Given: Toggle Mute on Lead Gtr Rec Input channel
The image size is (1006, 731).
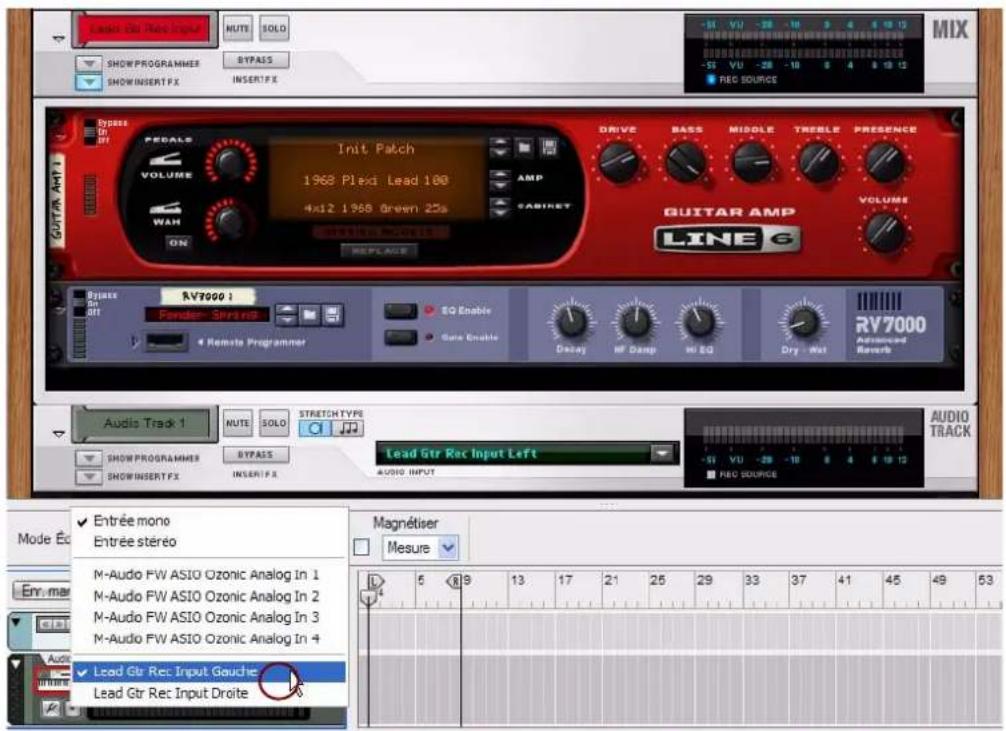Looking at the screenshot, I should click(x=237, y=29).
